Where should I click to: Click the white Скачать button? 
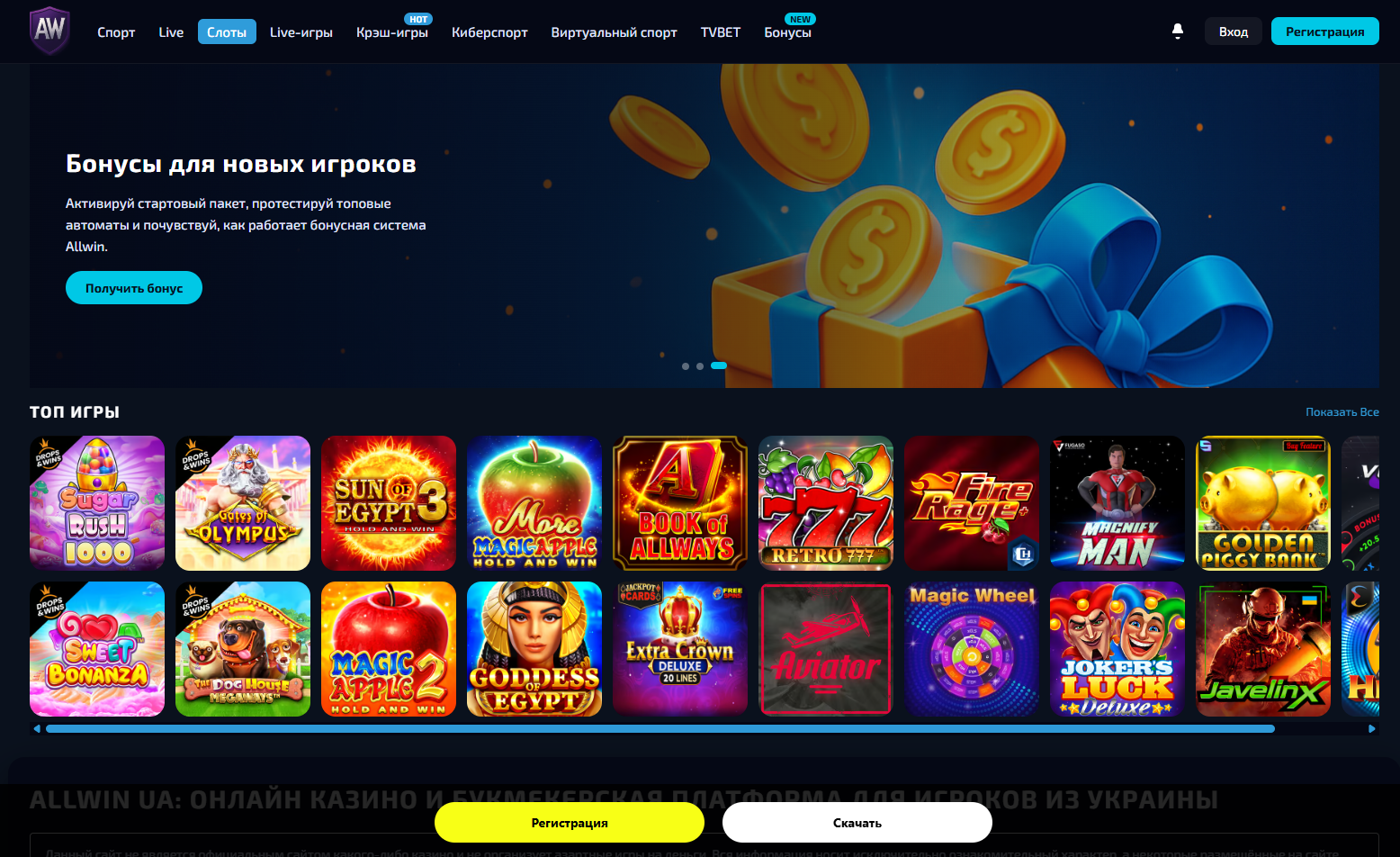pos(857,823)
